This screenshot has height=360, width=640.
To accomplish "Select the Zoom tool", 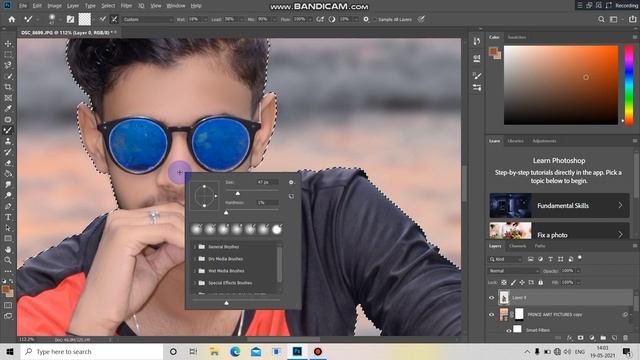I will tap(8, 260).
